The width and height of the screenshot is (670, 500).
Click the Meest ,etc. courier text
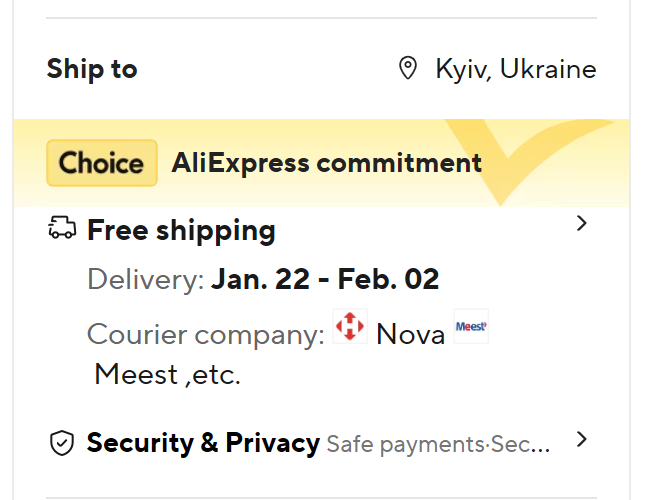coord(167,375)
